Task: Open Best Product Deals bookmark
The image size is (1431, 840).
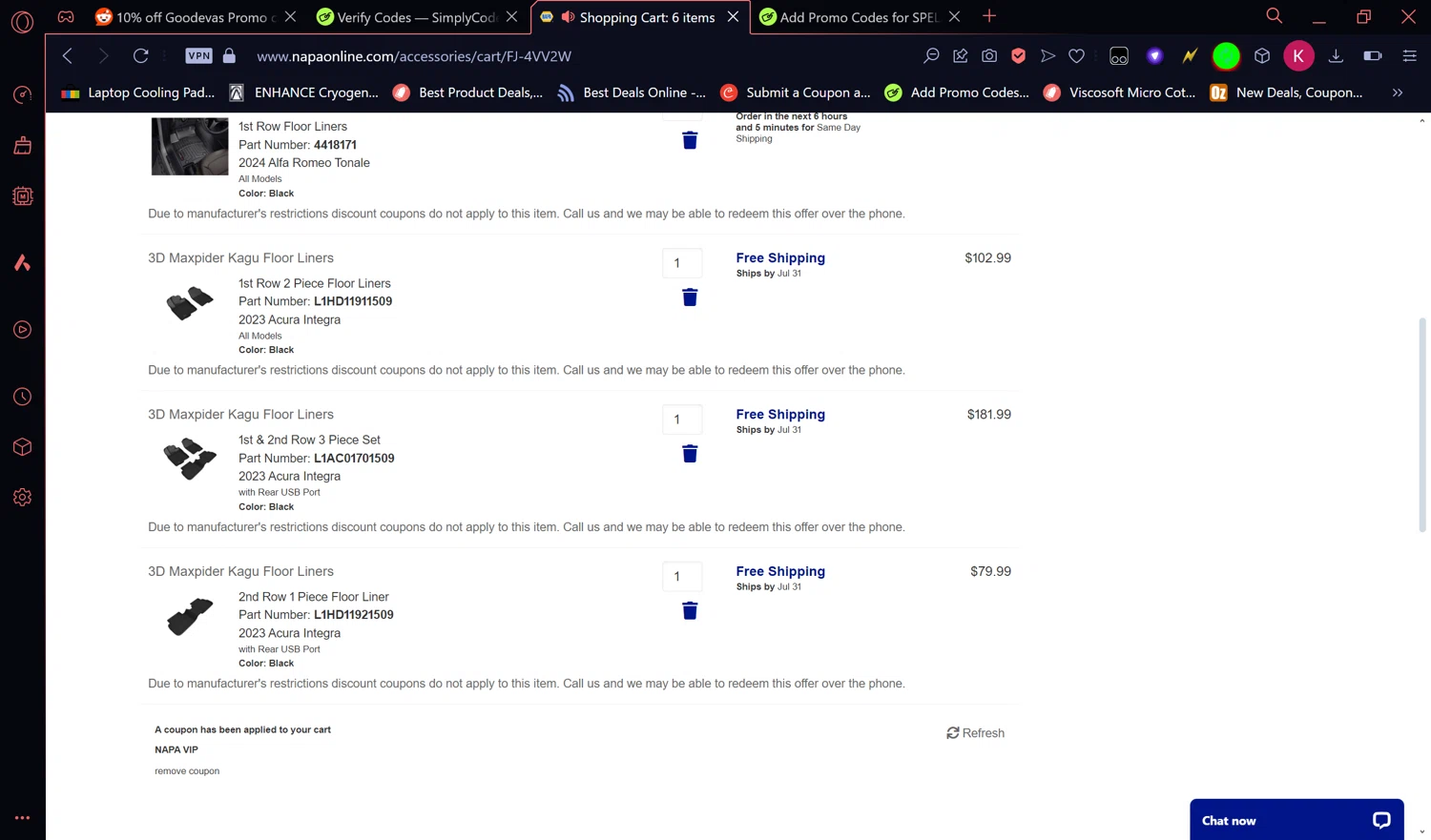Action: click(469, 92)
